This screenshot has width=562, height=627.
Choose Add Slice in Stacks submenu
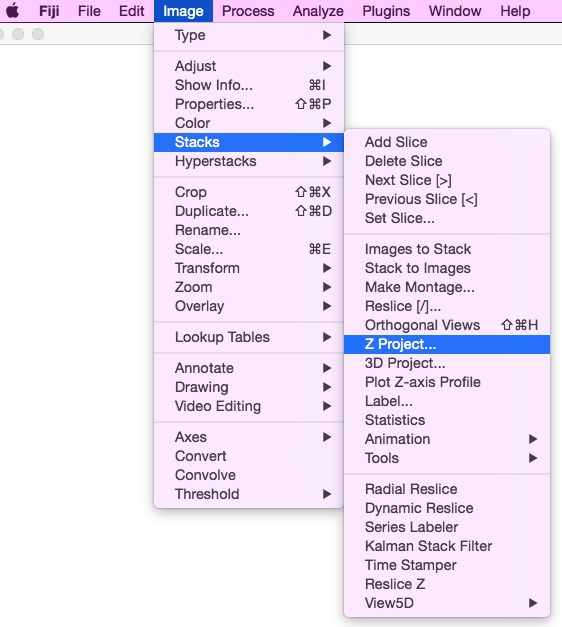(447, 142)
